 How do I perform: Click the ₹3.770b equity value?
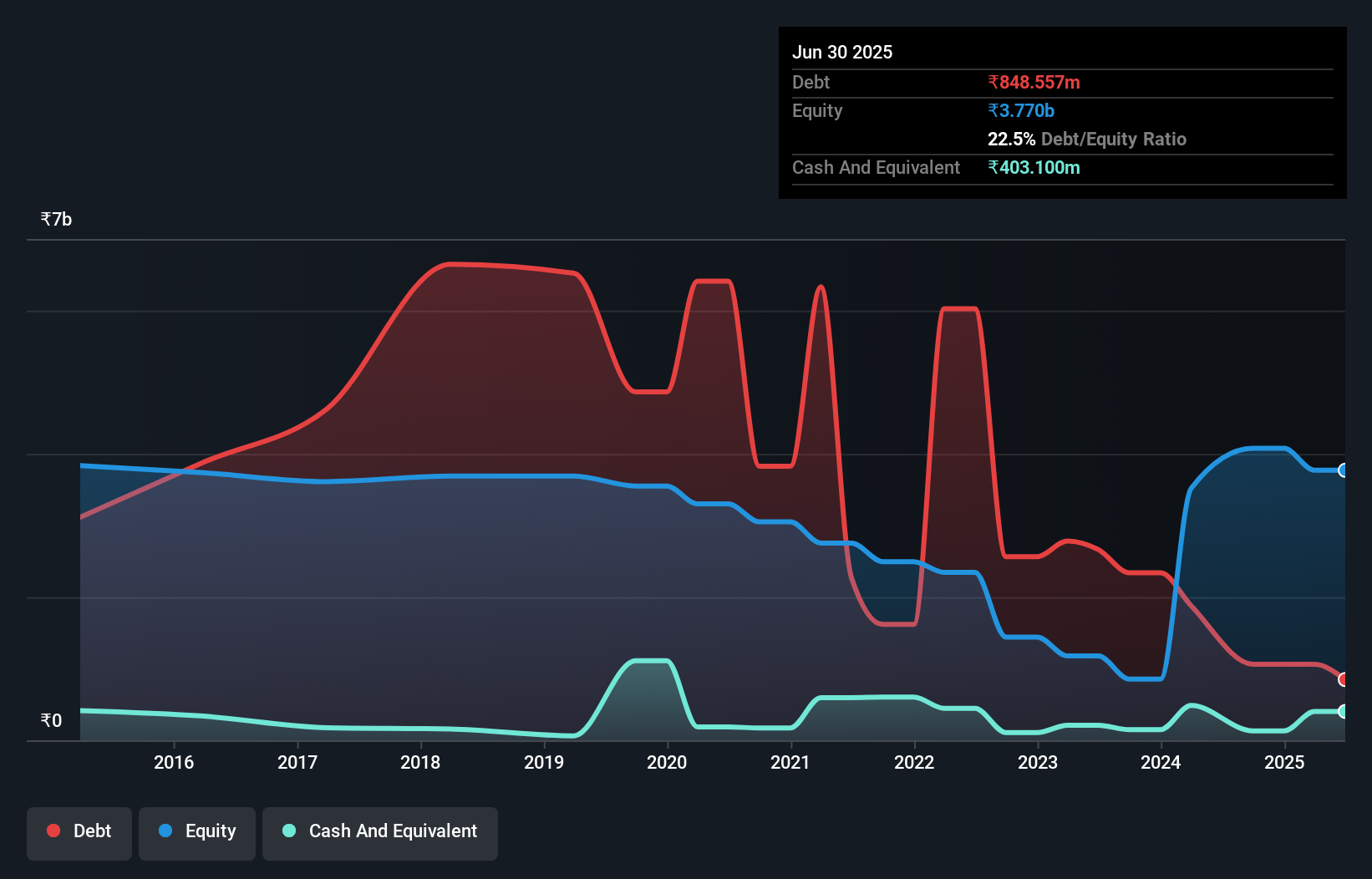1021,110
